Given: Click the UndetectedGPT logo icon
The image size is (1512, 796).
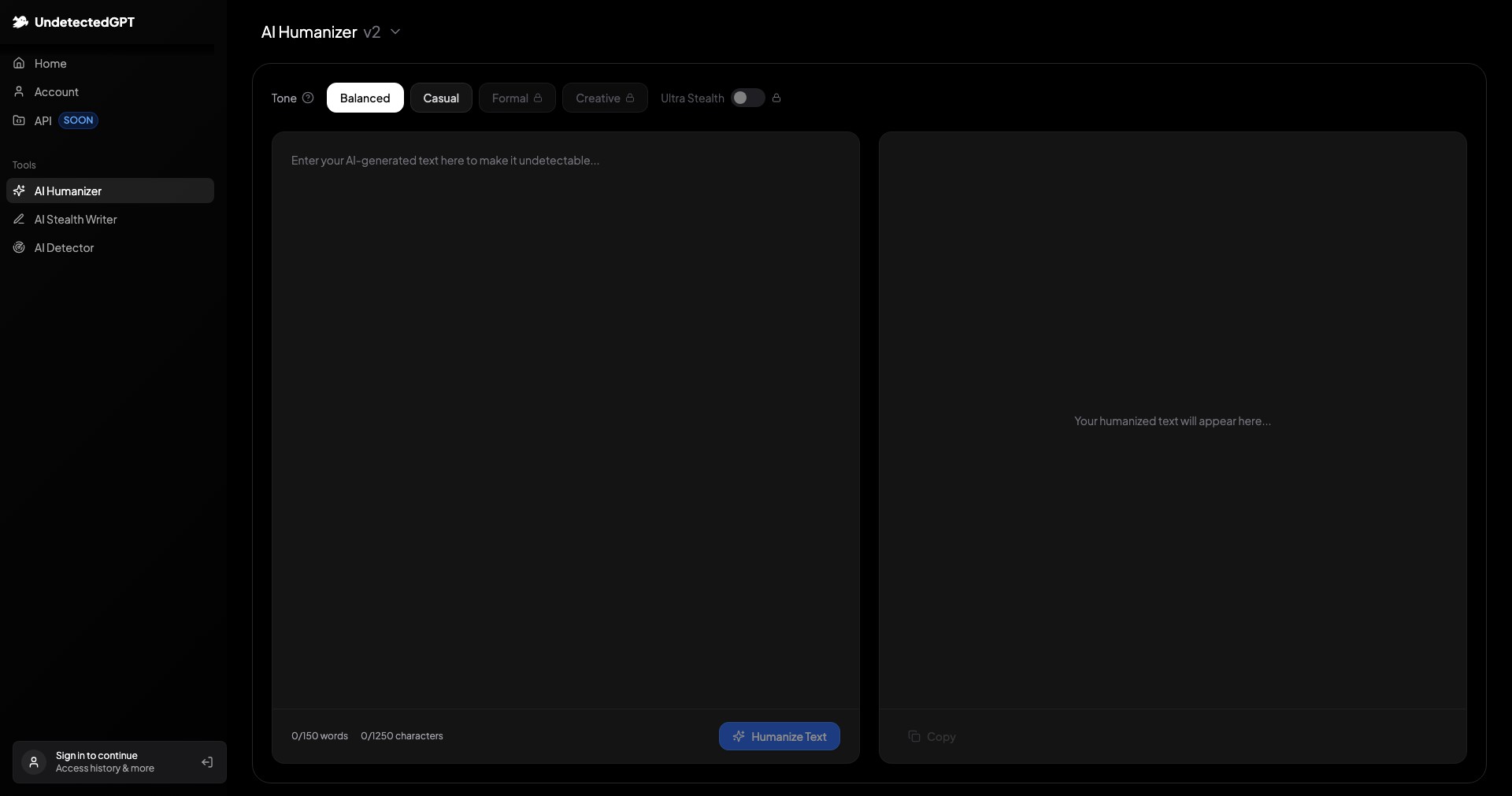Looking at the screenshot, I should (x=20, y=22).
